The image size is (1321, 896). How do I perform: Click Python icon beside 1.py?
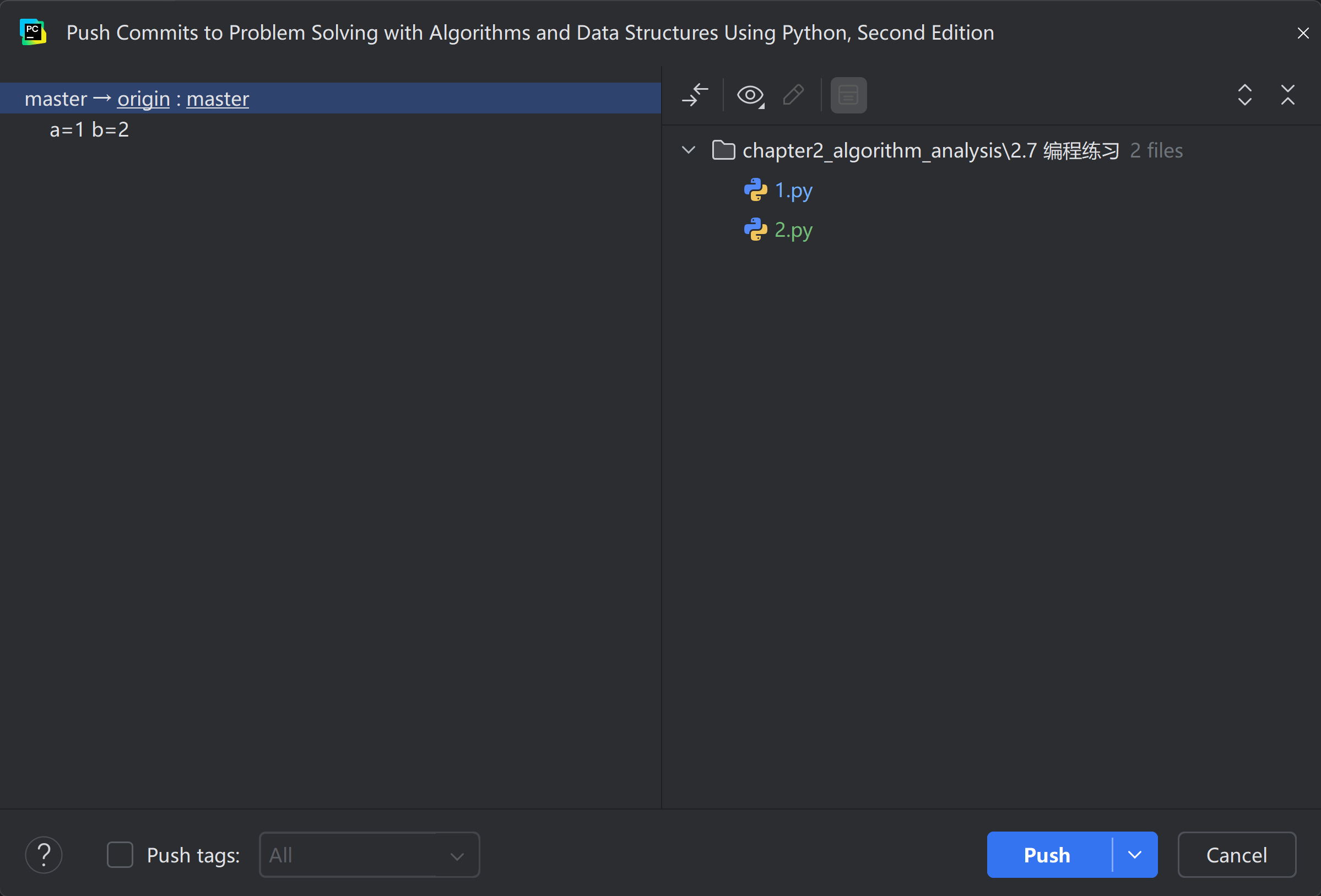(x=755, y=190)
